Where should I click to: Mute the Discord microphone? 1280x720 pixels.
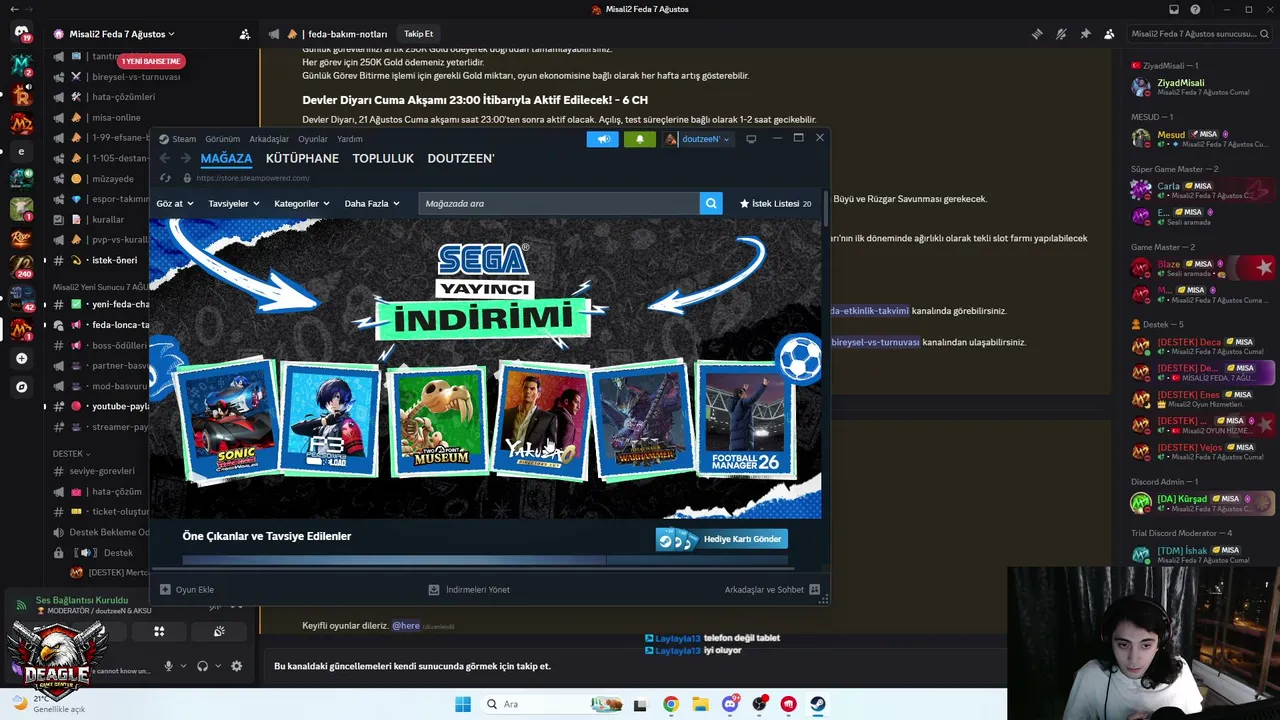(x=169, y=666)
